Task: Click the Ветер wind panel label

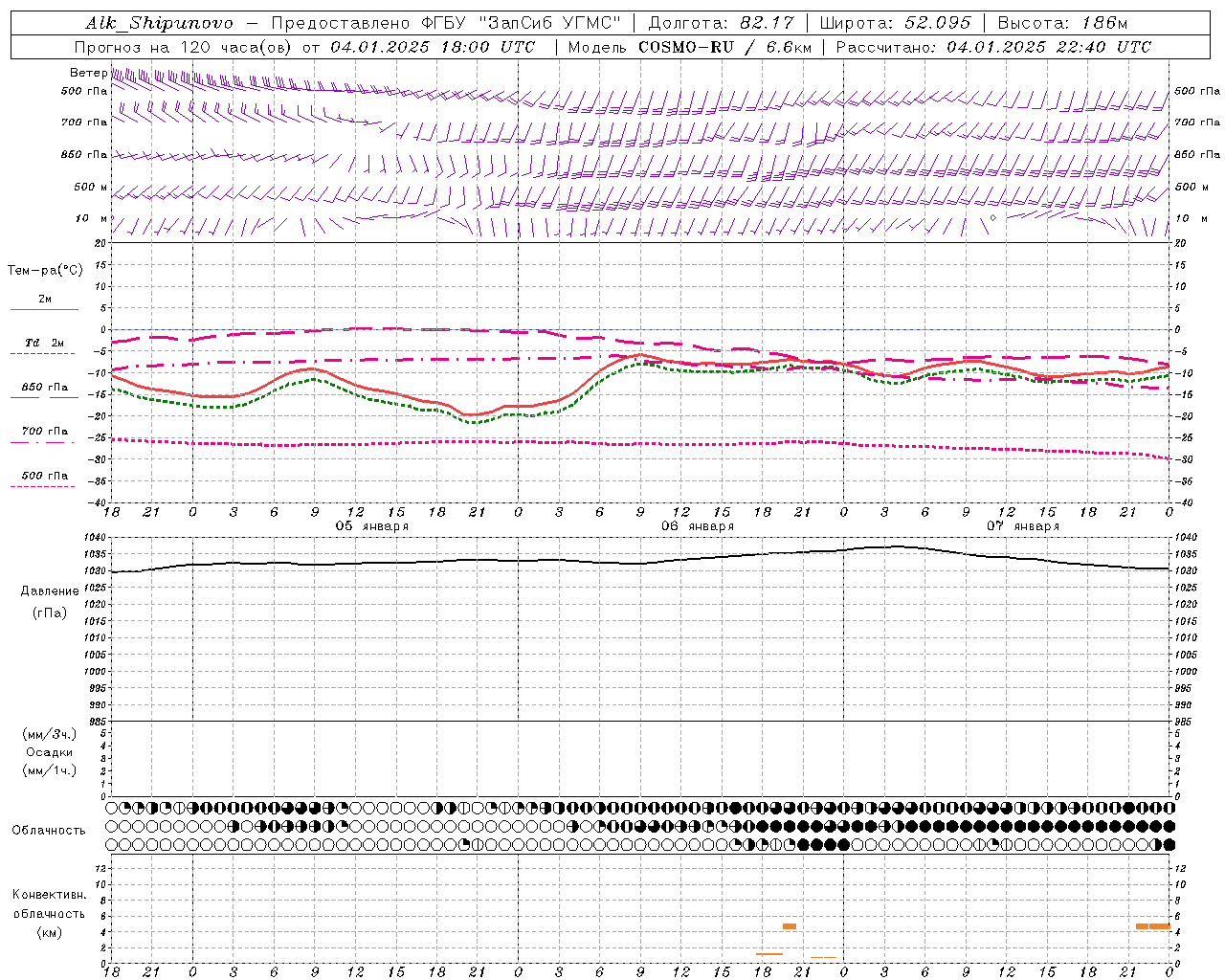Action: pyautogui.click(x=88, y=73)
